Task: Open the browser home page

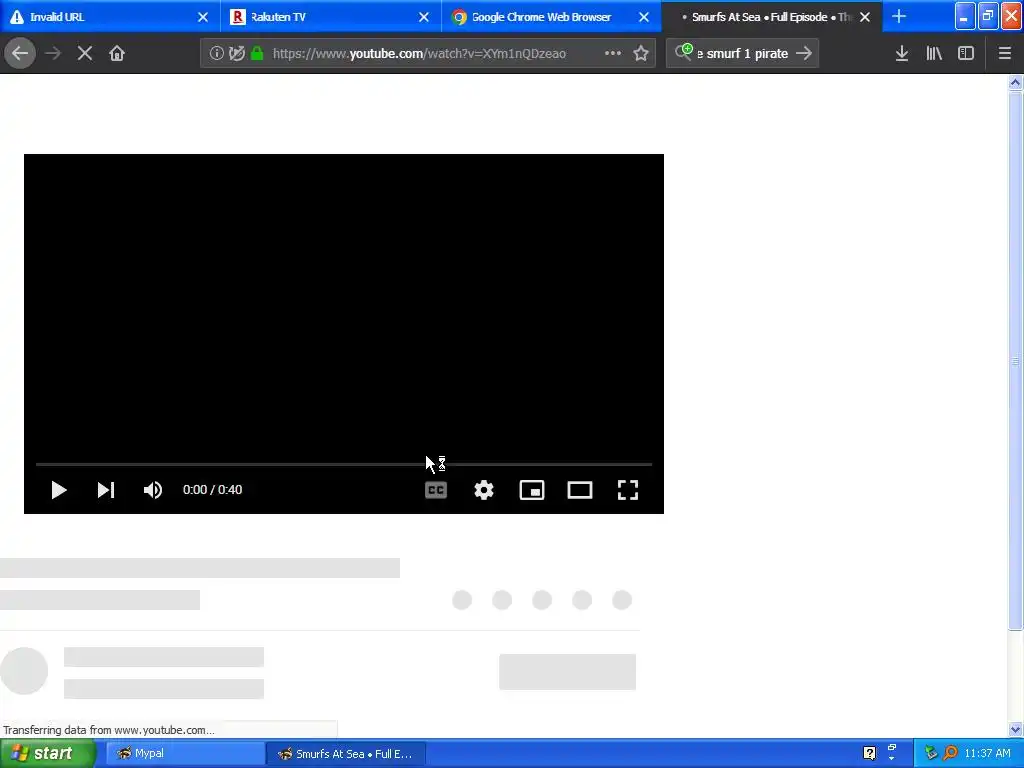Action: (117, 54)
